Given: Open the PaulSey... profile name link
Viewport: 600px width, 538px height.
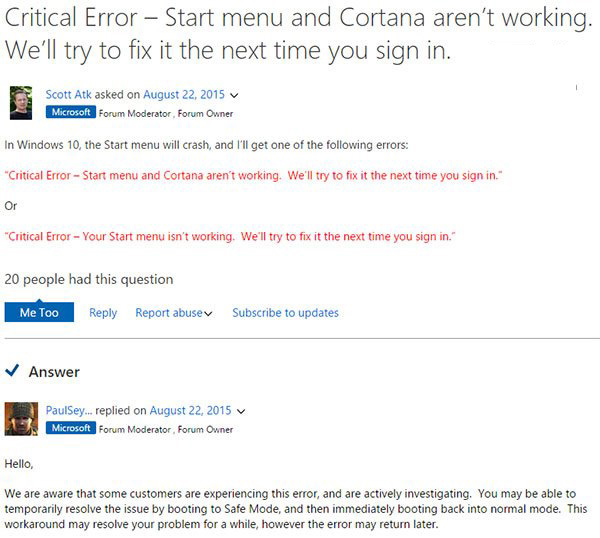Looking at the screenshot, I should tap(68, 410).
